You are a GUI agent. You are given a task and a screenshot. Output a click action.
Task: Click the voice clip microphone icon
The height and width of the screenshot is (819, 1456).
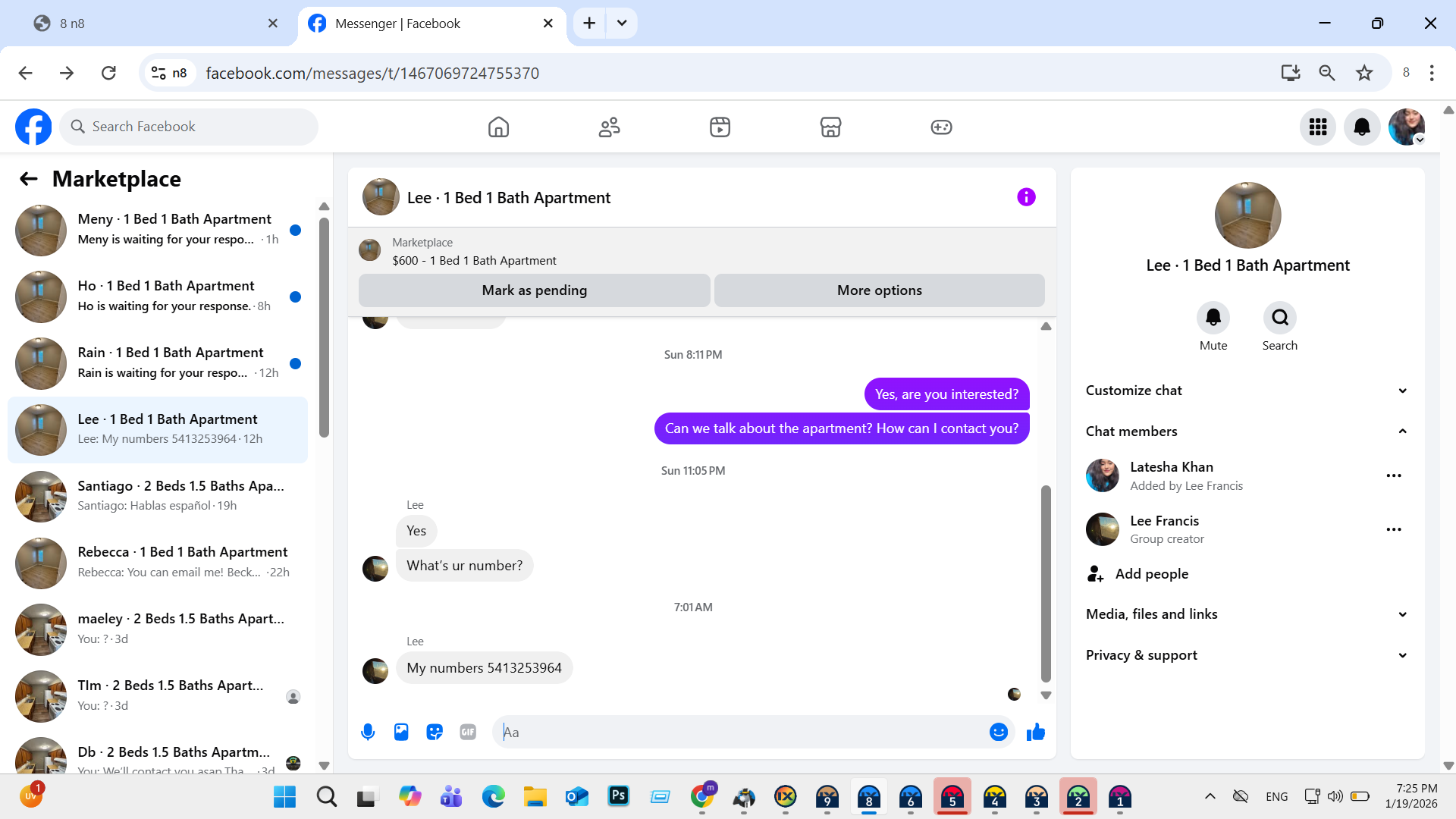[x=368, y=732]
